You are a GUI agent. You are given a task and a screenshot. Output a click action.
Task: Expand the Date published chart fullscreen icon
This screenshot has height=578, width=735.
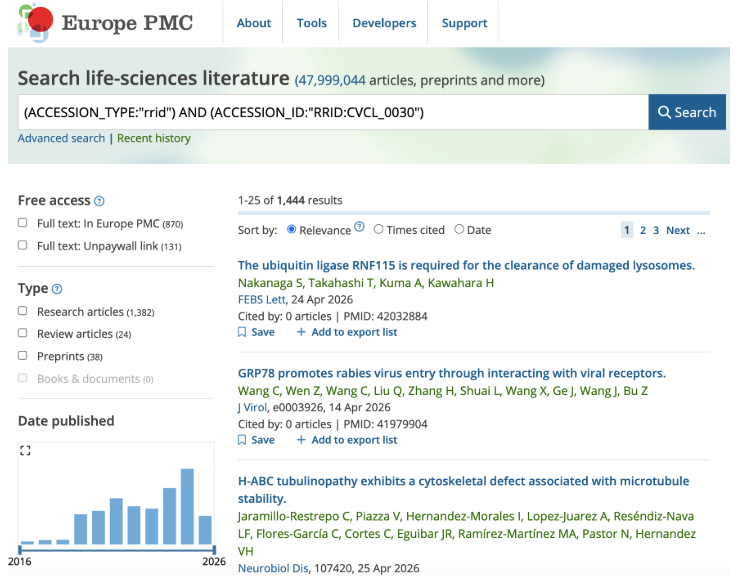(x=25, y=450)
